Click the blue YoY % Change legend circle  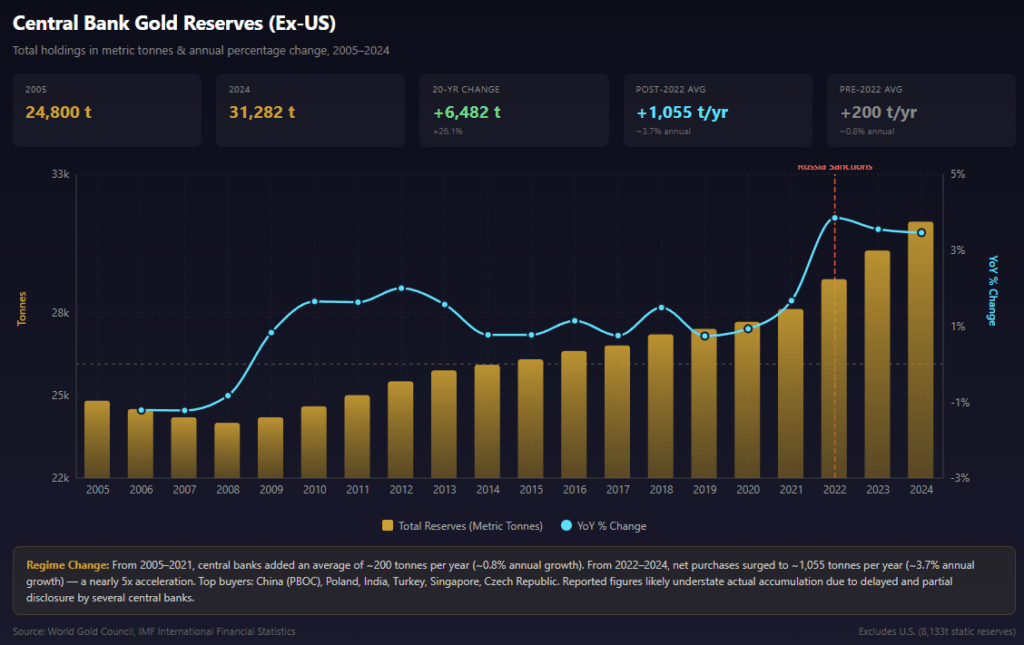[x=566, y=526]
